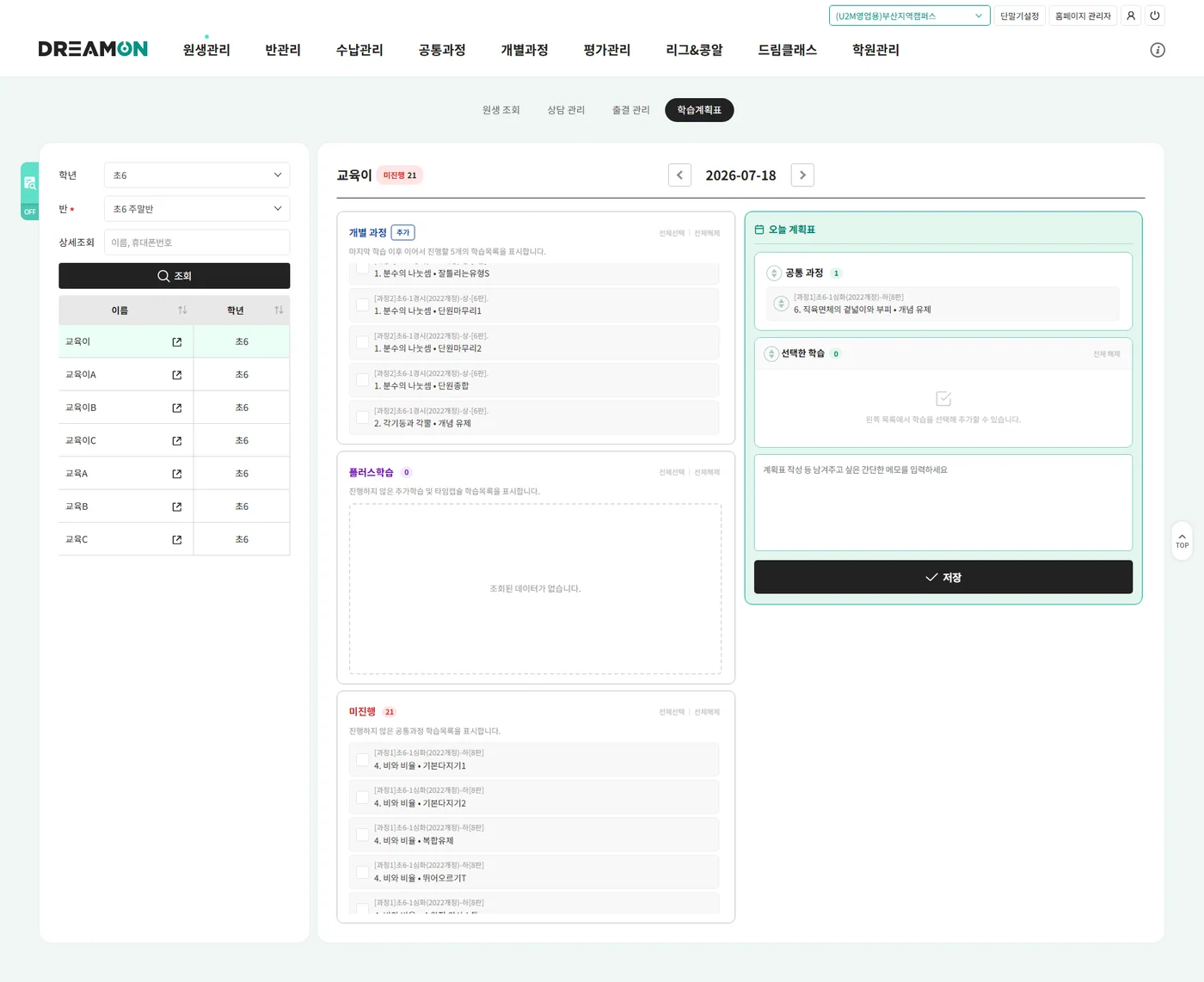
Task: Click the user profile icon
Action: pyautogui.click(x=1131, y=15)
